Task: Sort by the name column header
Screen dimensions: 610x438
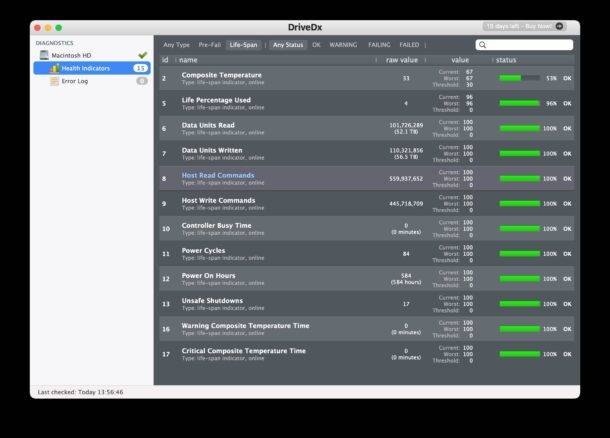Action: pyautogui.click(x=188, y=60)
